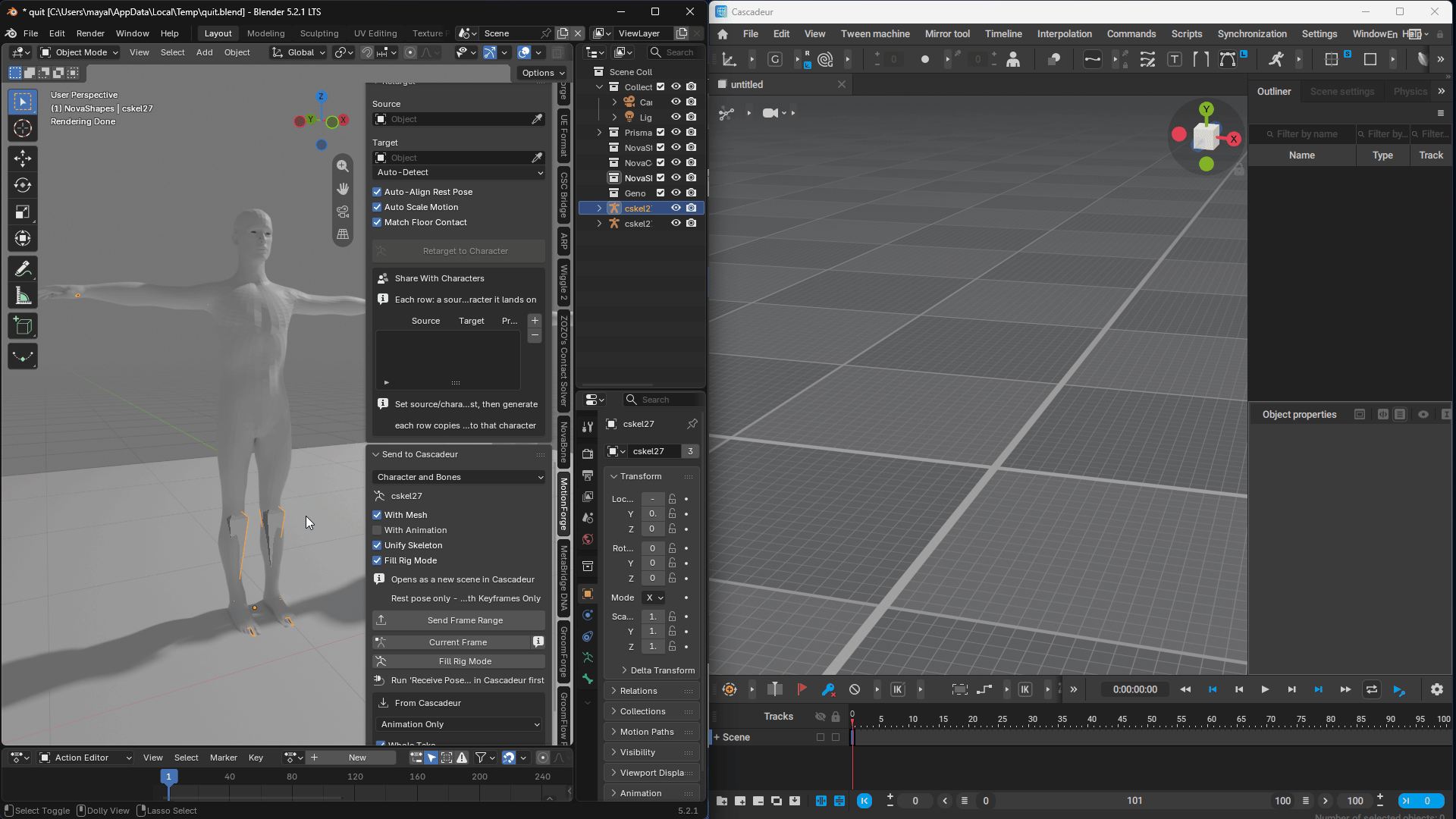Click the Fill Rig Mode button
Image resolution: width=1456 pixels, height=819 pixels.
tap(459, 661)
